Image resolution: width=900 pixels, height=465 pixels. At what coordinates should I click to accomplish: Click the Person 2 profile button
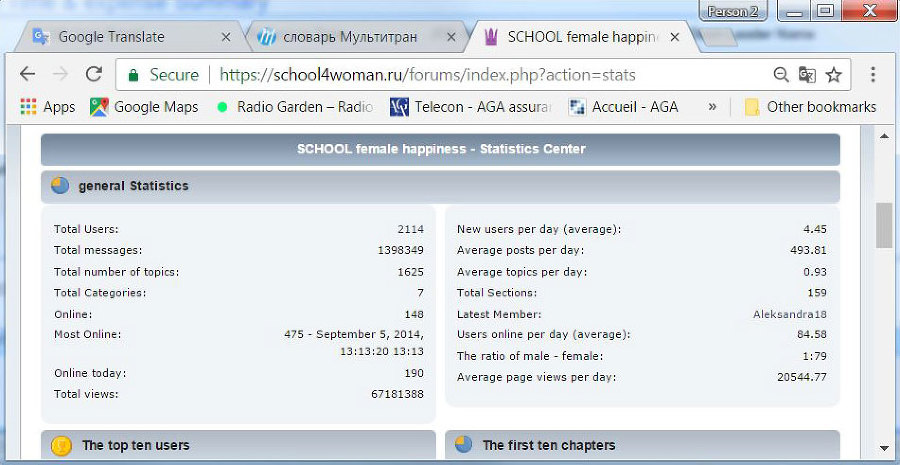point(732,12)
